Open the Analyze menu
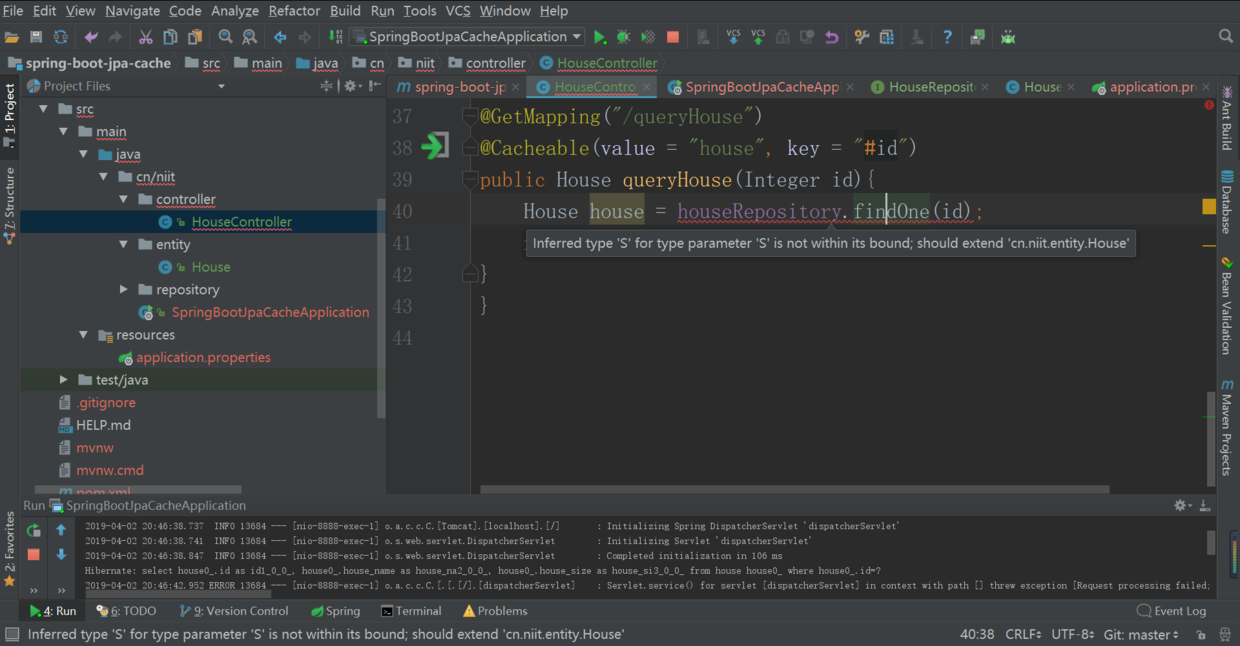The width and height of the screenshot is (1240, 646). 235,11
